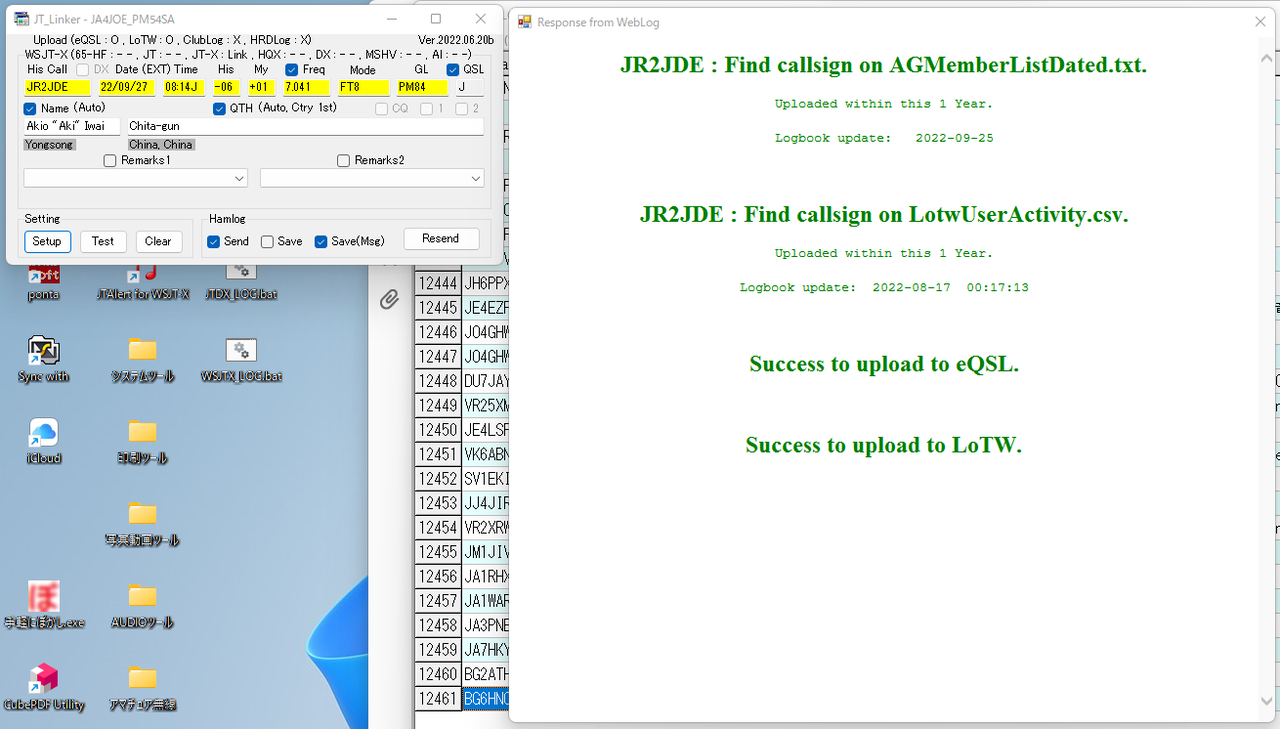
Task: Maximize the JT_Linker window
Action: [436, 19]
